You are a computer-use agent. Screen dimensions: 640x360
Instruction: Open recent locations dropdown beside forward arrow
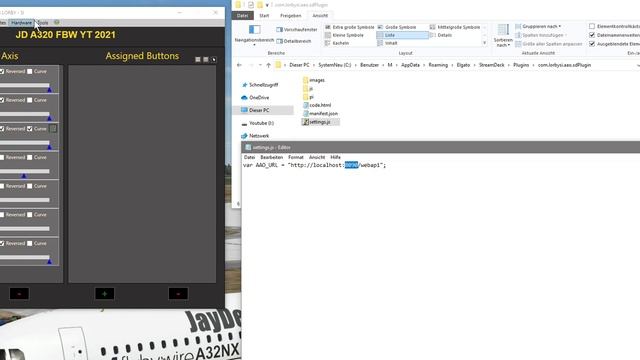click(x=260, y=65)
